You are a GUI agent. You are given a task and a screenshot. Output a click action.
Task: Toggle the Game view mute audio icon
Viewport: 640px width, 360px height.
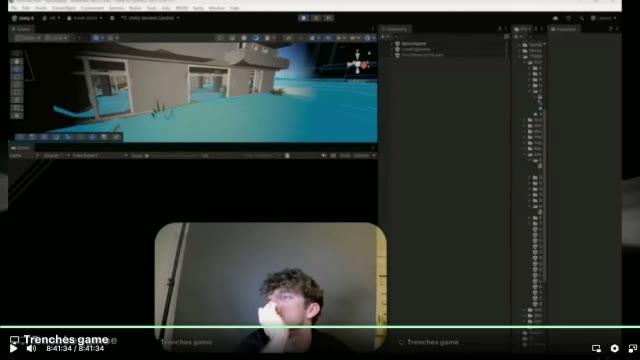coord(324,156)
